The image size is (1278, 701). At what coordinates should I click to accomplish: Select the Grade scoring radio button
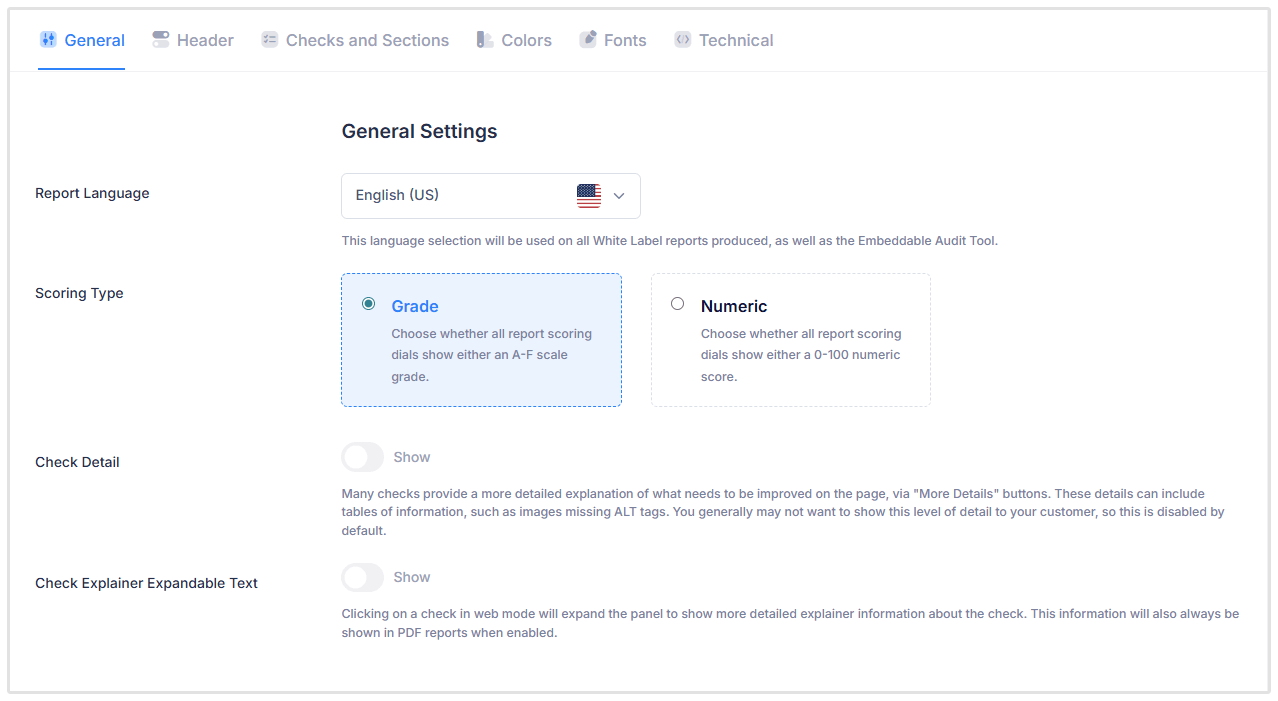[369, 304]
